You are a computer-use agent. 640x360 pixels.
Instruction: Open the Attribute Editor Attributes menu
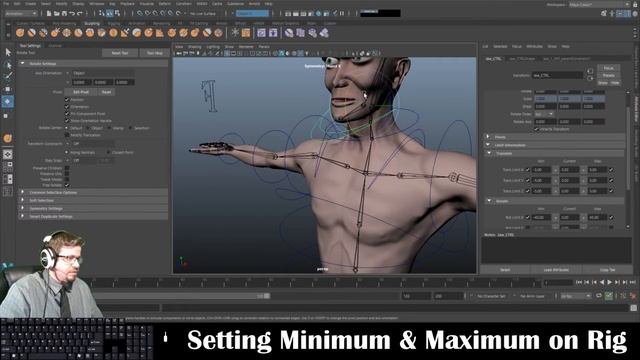pyautogui.click(x=534, y=47)
